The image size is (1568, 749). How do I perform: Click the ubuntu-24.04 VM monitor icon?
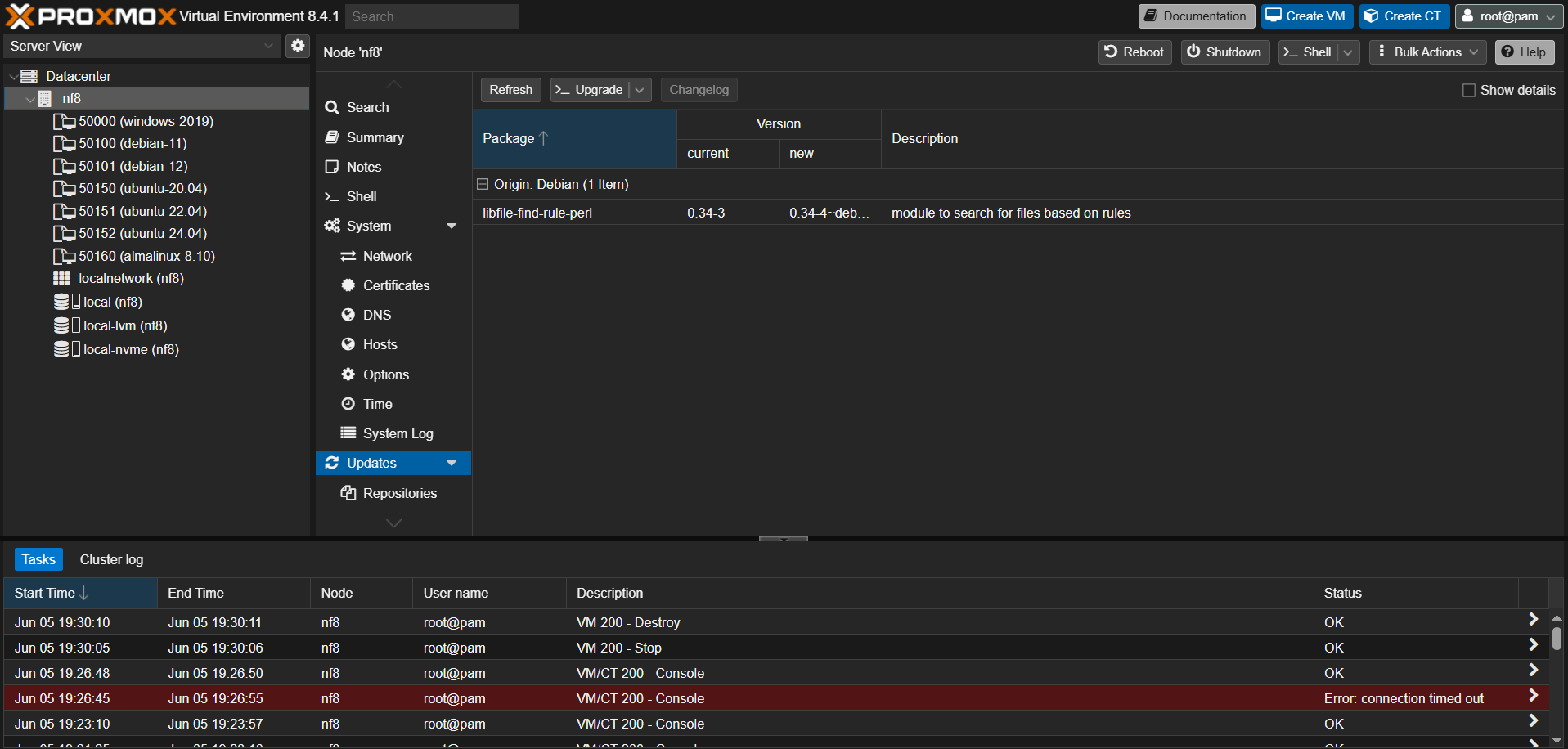point(64,234)
